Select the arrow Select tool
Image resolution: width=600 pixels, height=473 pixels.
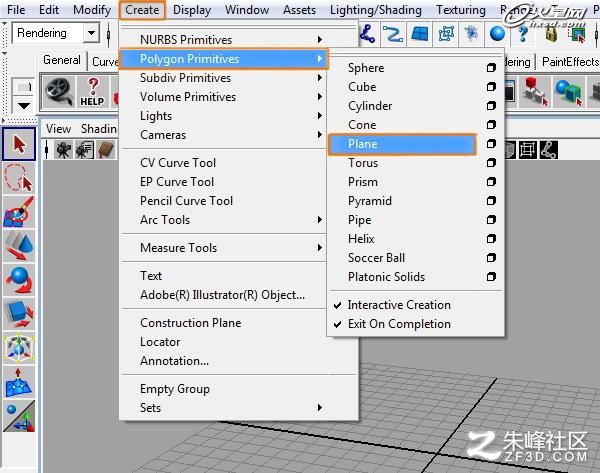(19, 144)
